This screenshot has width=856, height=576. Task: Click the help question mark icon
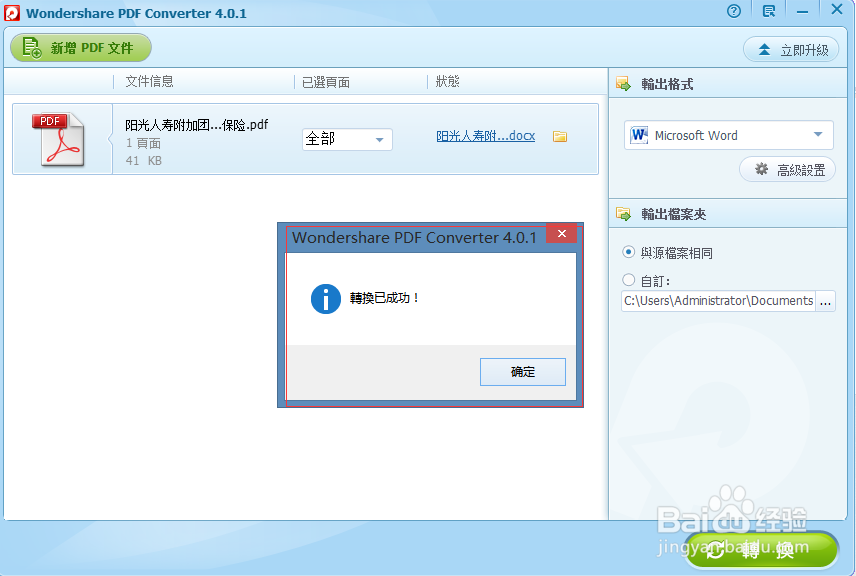(x=733, y=10)
